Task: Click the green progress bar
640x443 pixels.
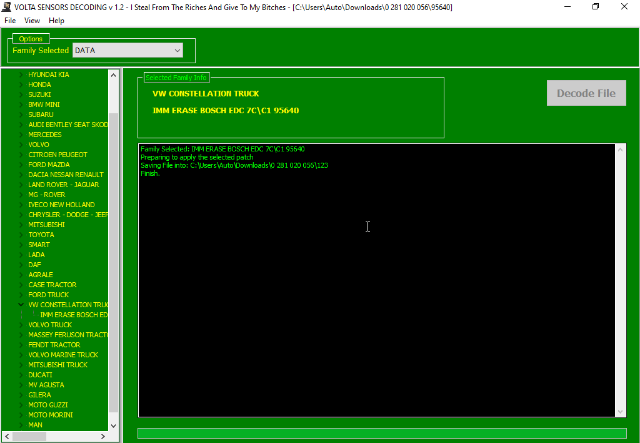Action: [x=382, y=433]
